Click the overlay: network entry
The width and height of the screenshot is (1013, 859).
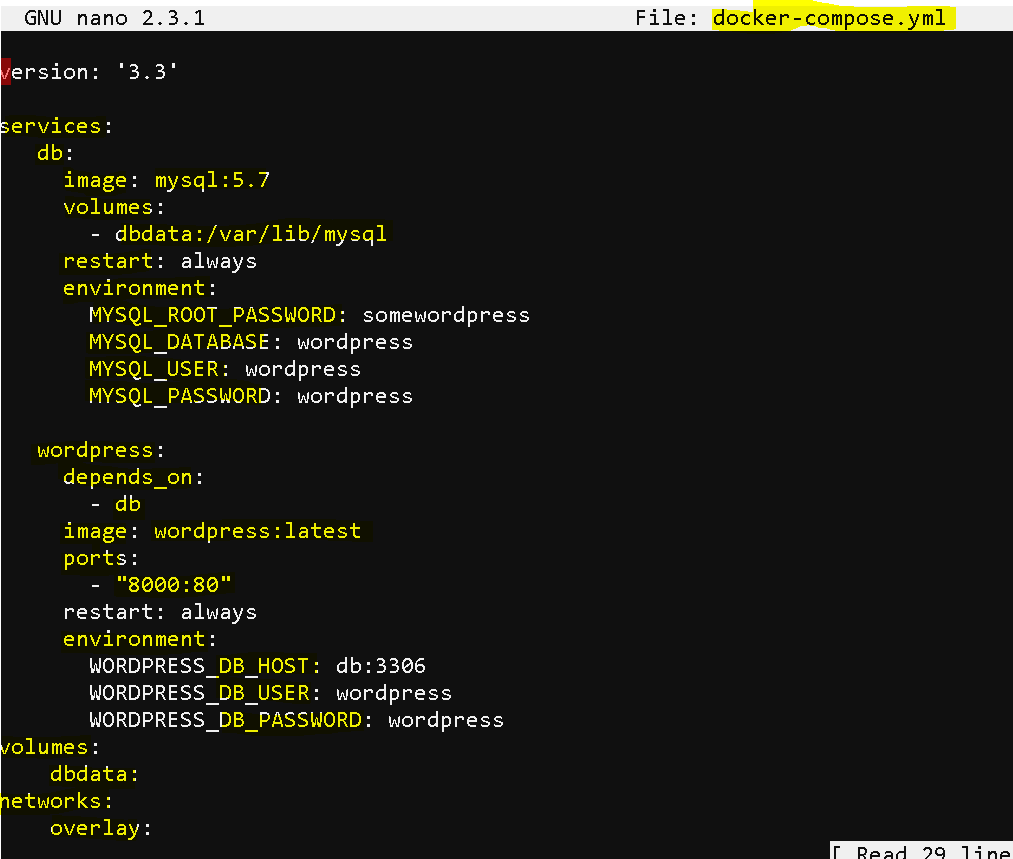coord(101,828)
